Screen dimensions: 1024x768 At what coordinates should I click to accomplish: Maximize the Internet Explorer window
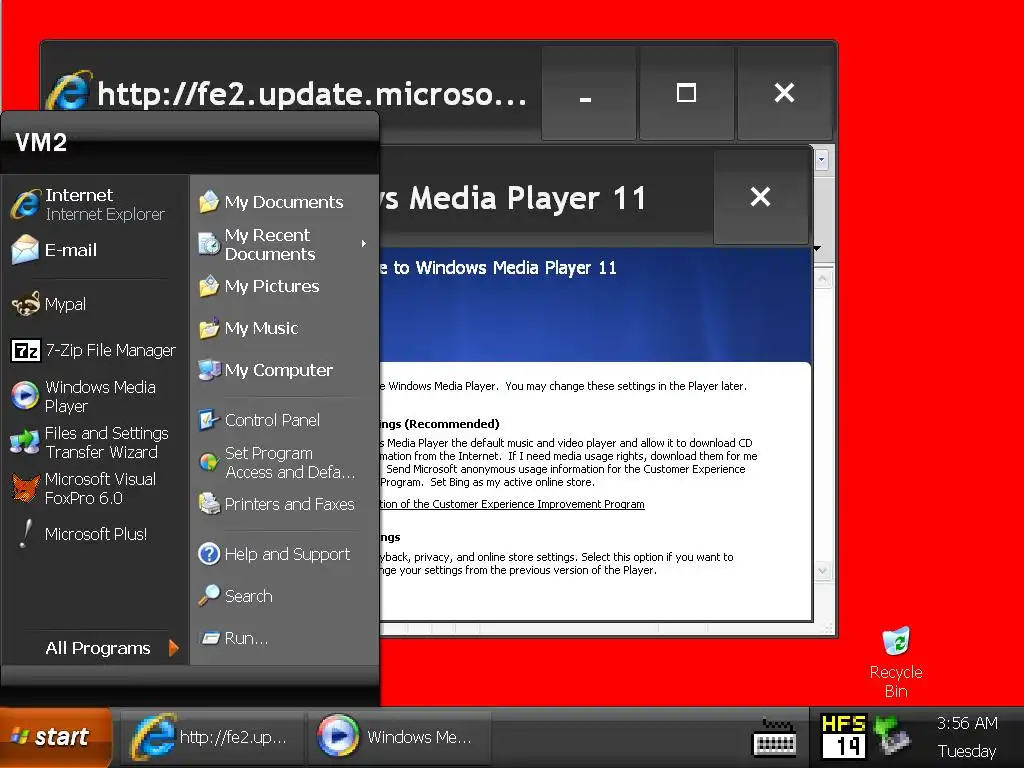686,93
